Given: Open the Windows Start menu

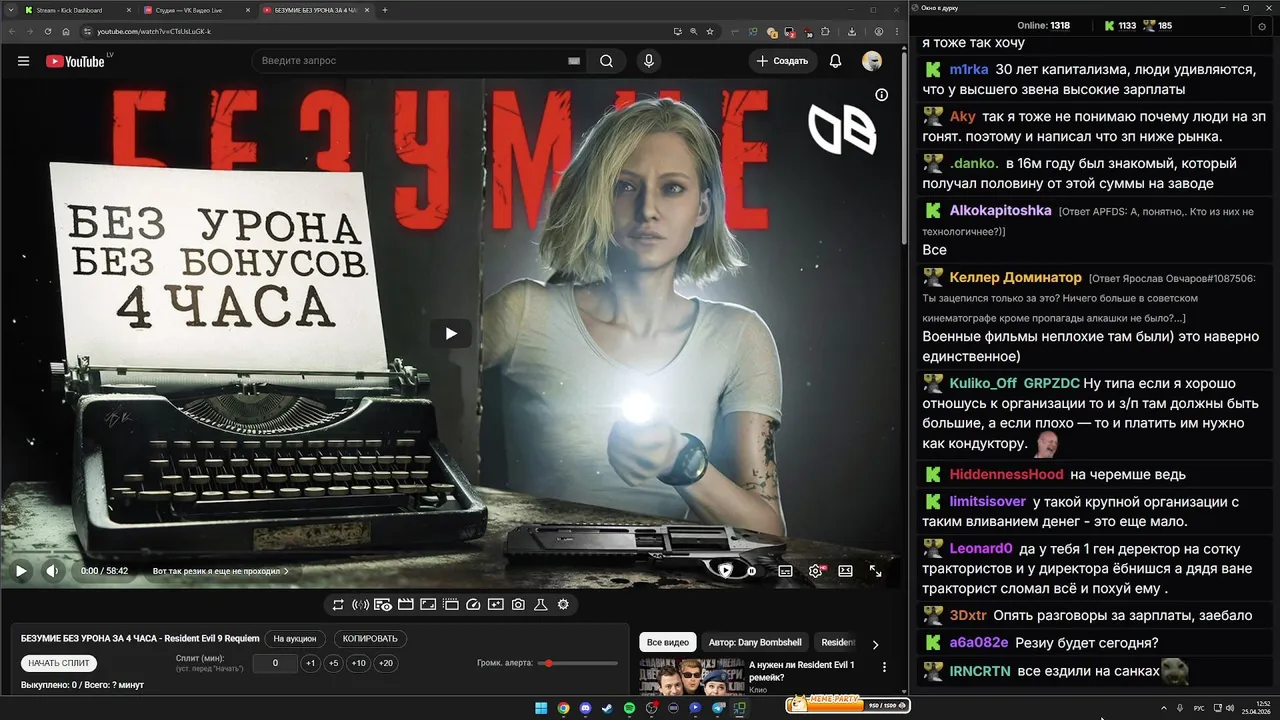Looking at the screenshot, I should 541,708.
